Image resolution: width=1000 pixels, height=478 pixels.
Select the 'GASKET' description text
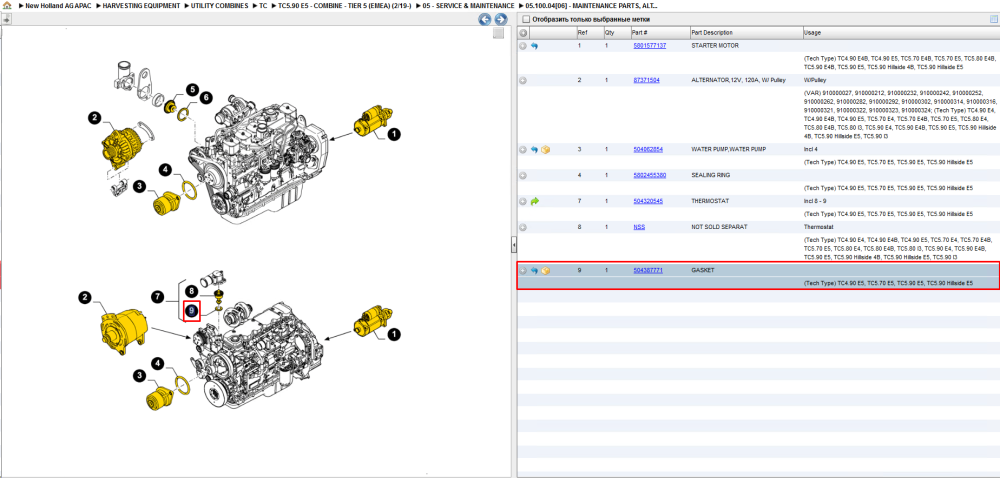[703, 271]
